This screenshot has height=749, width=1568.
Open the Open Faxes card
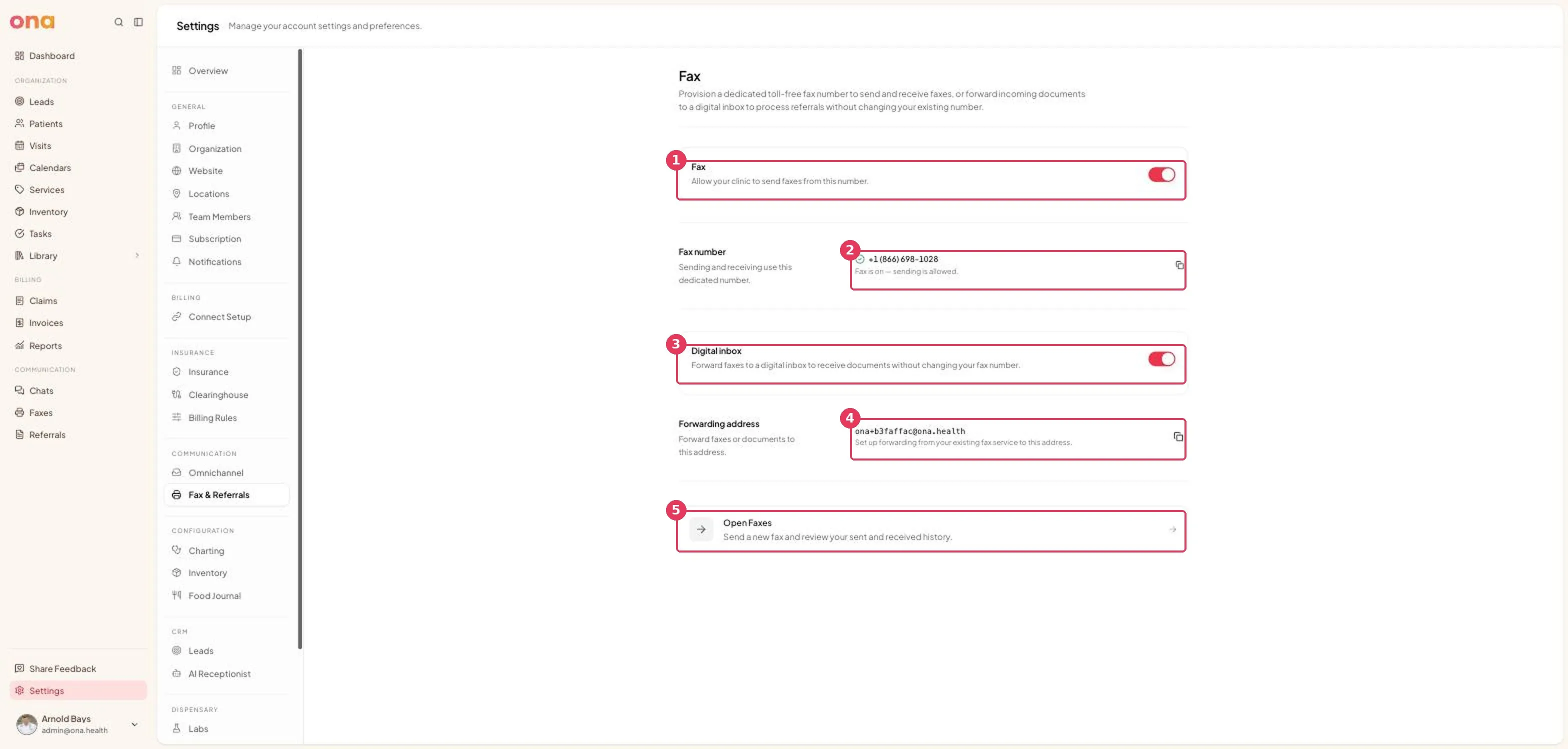(x=931, y=530)
